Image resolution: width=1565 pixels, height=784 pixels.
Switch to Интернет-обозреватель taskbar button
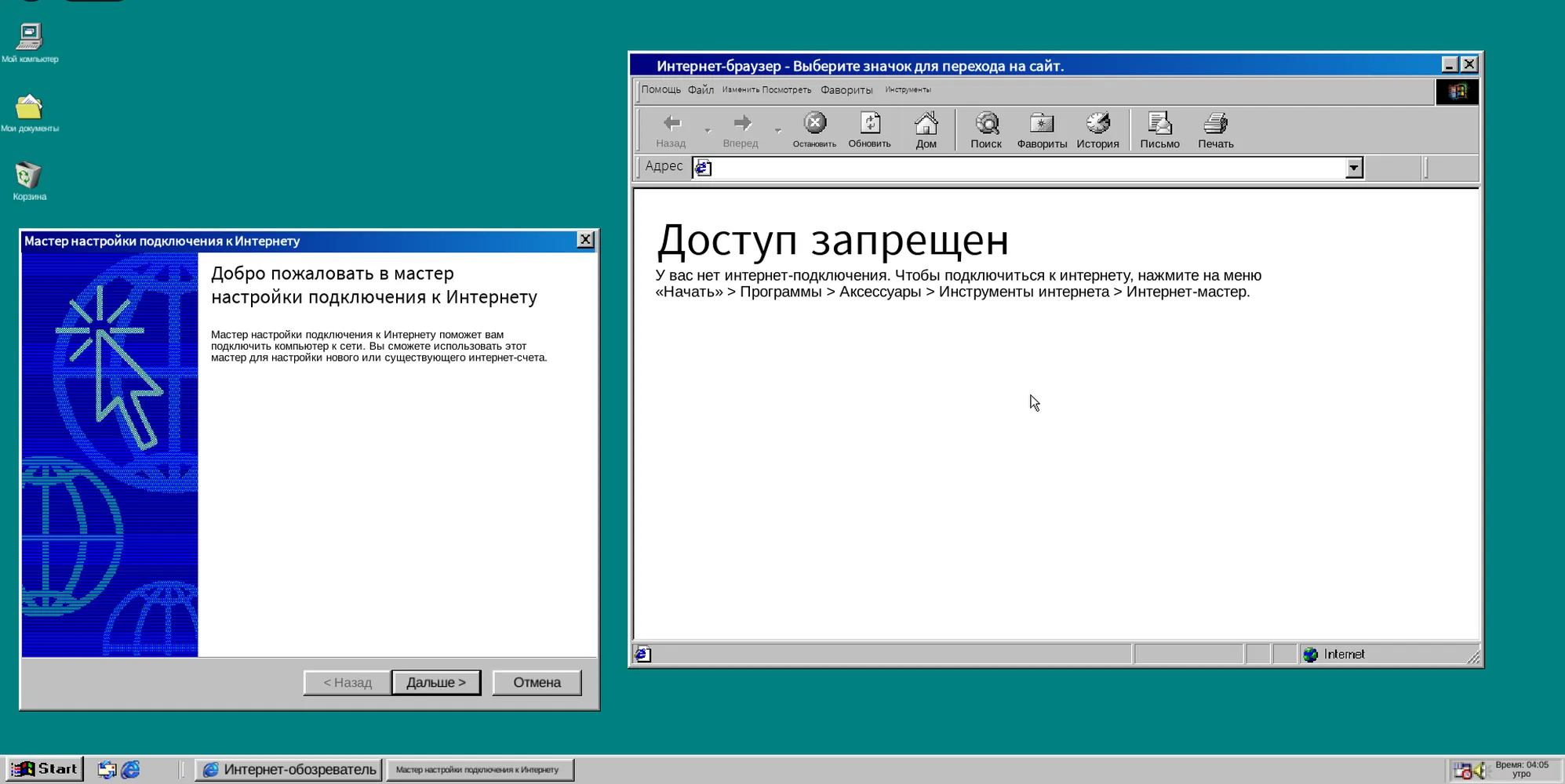289,770
